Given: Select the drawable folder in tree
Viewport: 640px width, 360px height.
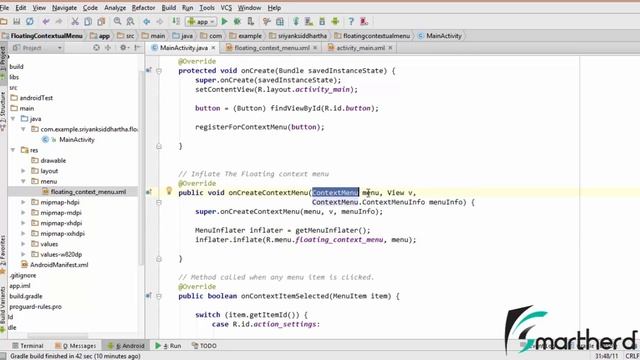Looking at the screenshot, I should click(53, 160).
